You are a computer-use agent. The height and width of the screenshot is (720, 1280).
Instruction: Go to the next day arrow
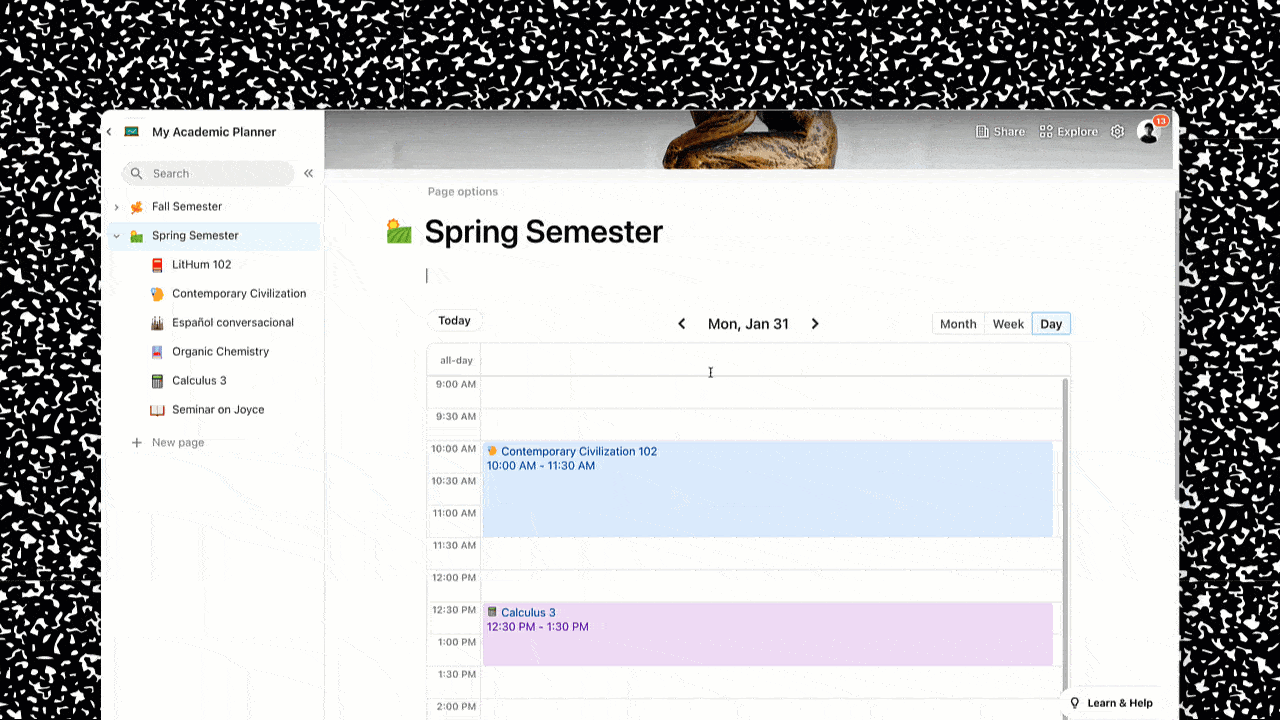click(815, 324)
